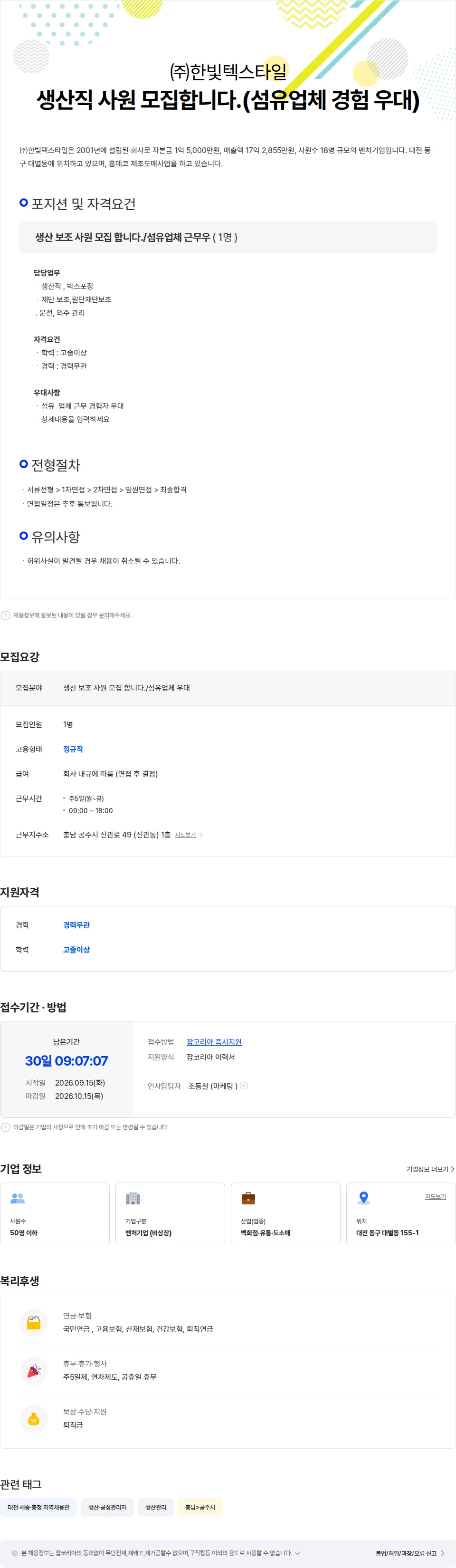Click the remaining time 30일 countdown text
The width and height of the screenshot is (456, 1568).
(x=66, y=1061)
